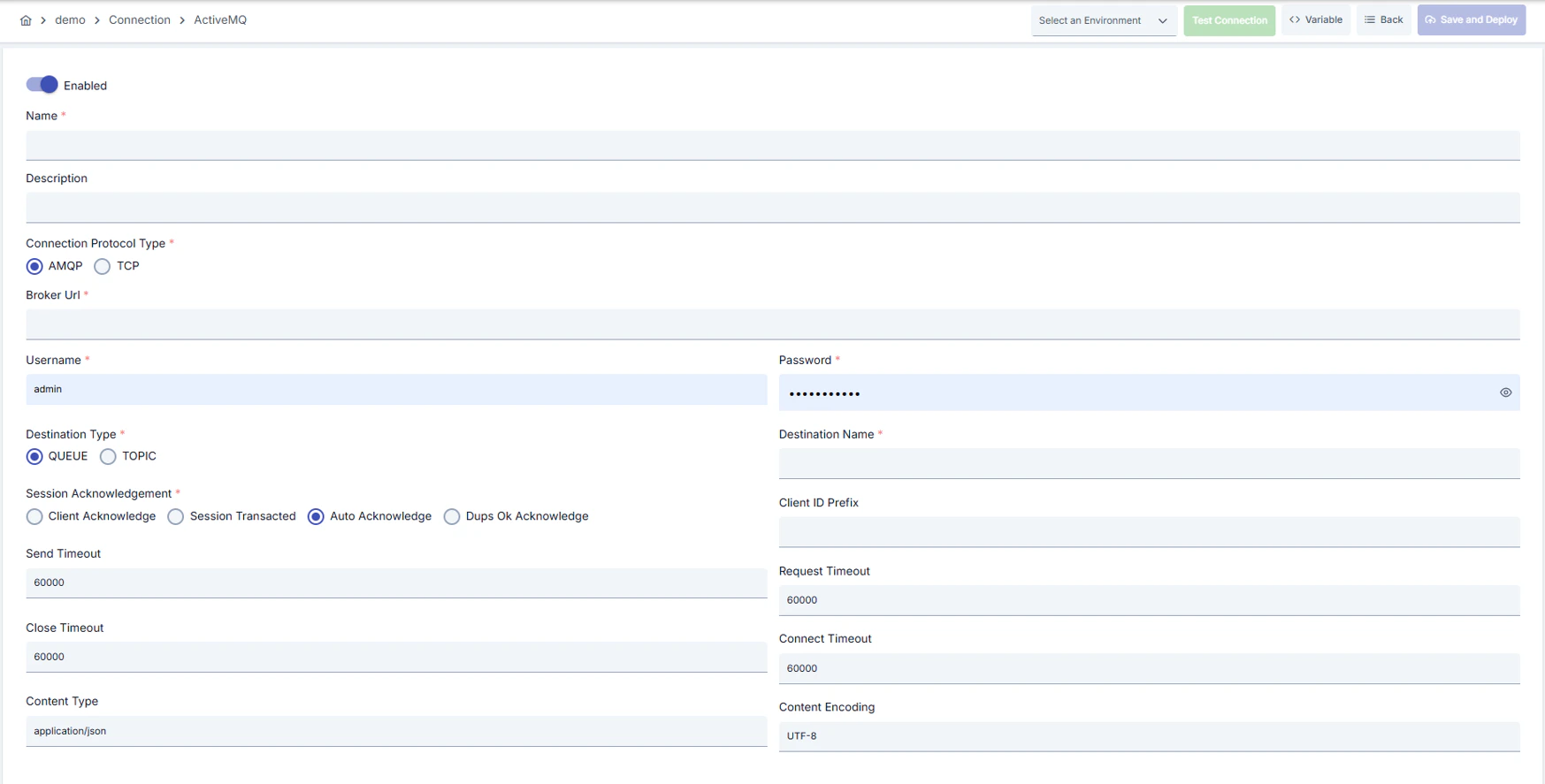The height and width of the screenshot is (784, 1545).
Task: Choose QUEUE destination type
Action: click(34, 457)
